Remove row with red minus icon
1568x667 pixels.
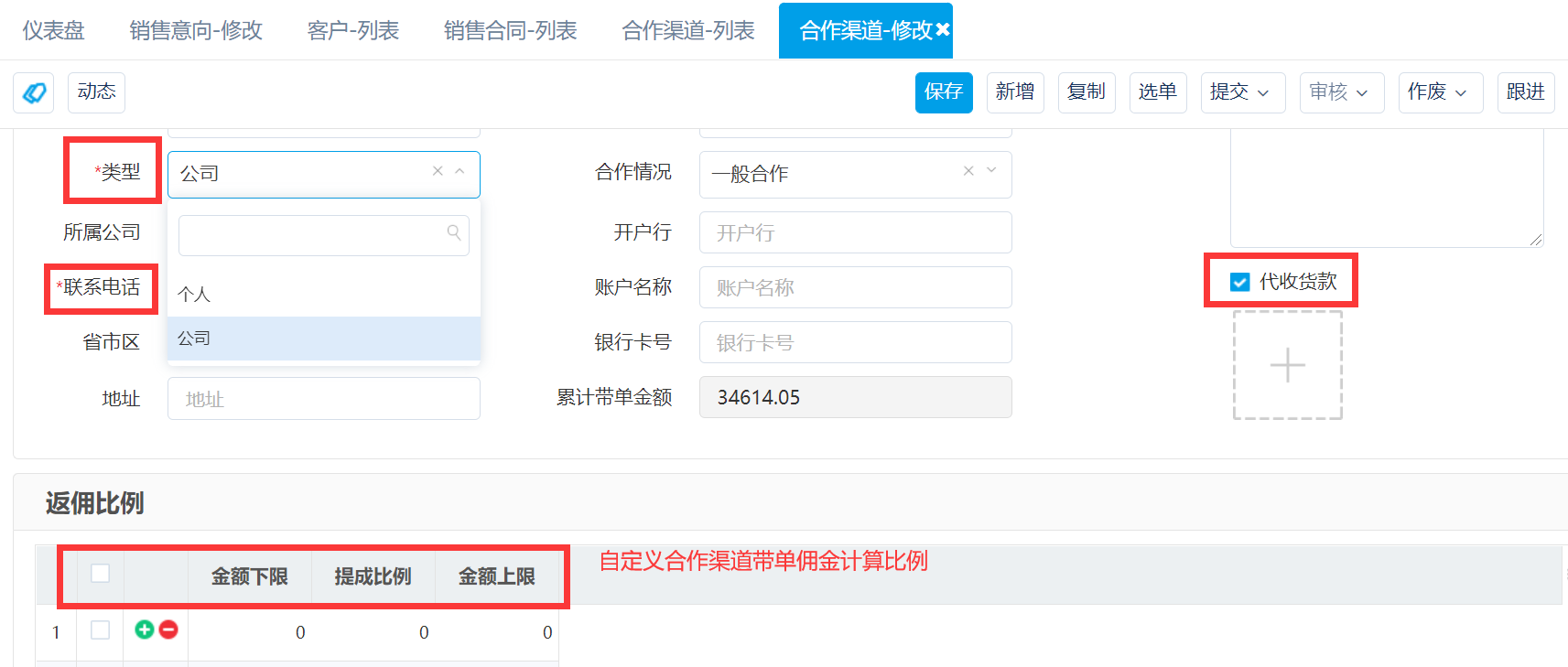(168, 629)
